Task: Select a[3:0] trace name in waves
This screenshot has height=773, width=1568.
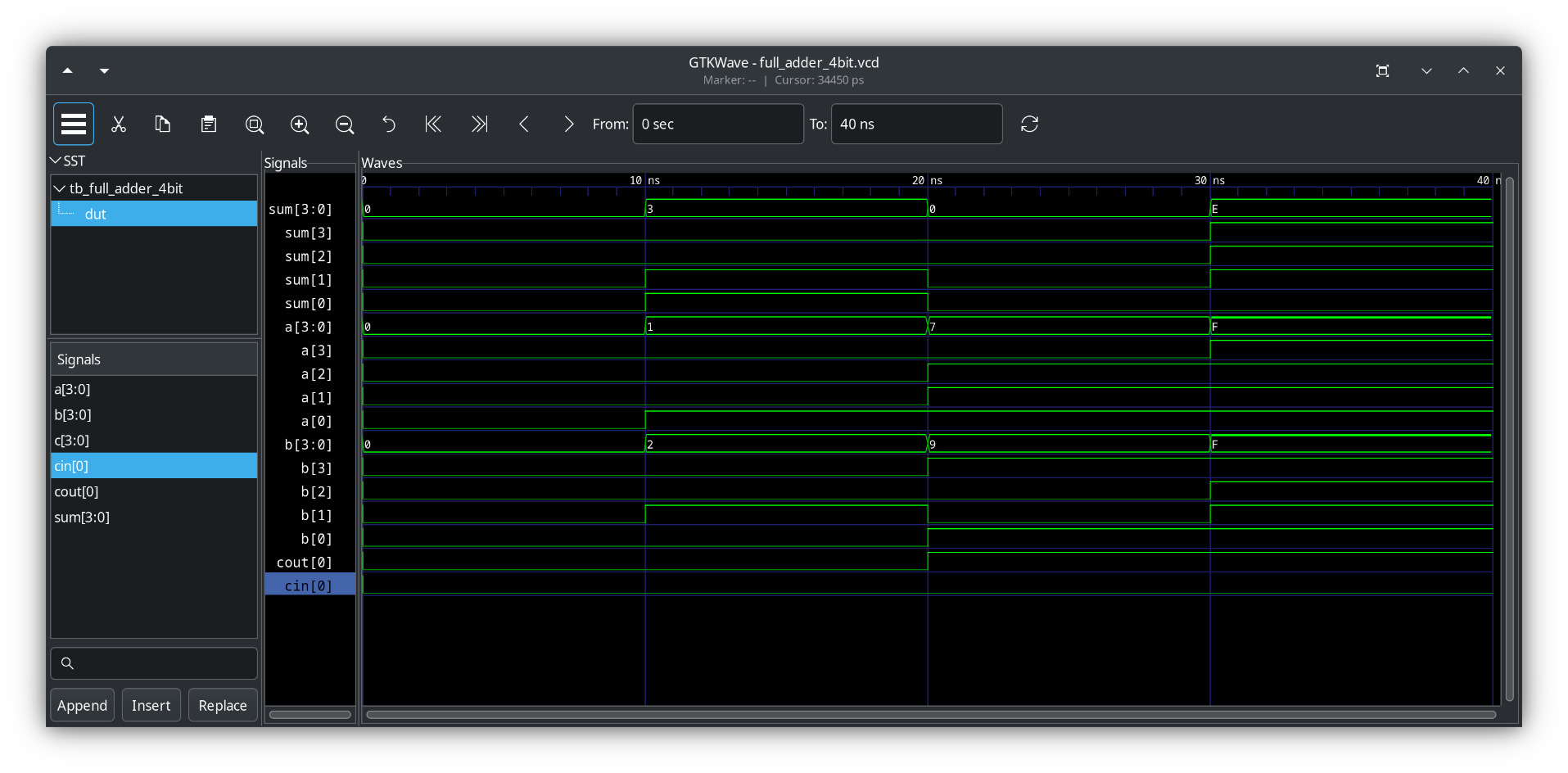Action: (x=310, y=327)
